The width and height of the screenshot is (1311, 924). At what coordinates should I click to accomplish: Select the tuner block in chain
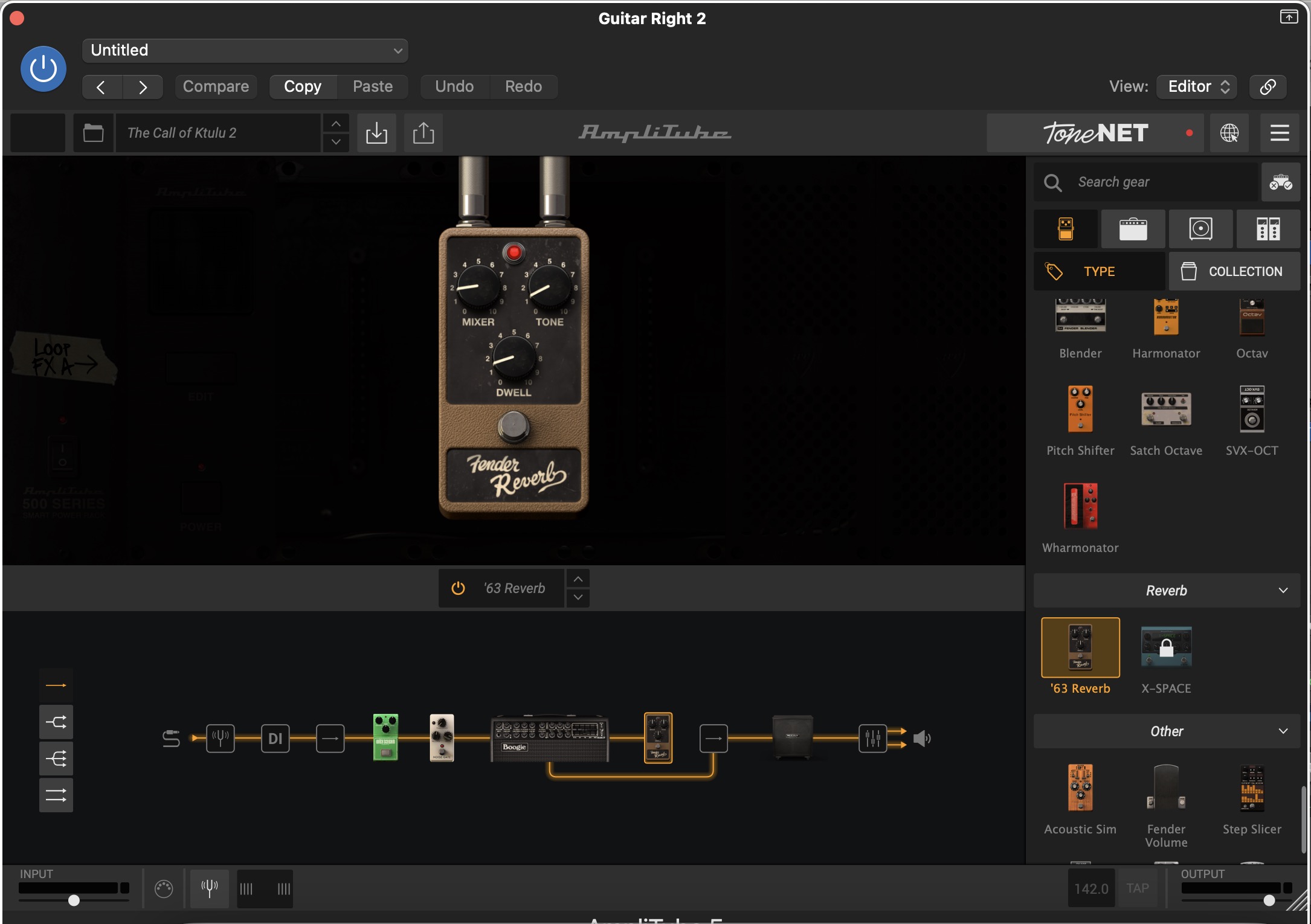tap(221, 738)
